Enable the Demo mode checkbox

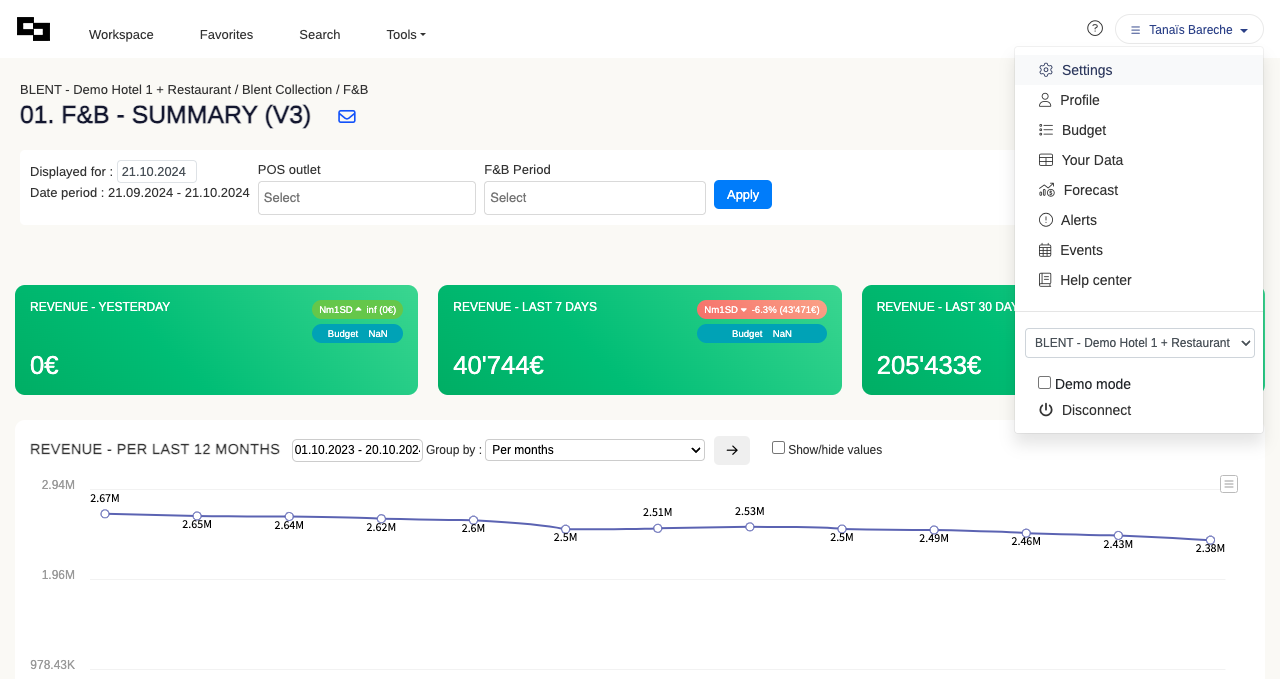[1044, 383]
